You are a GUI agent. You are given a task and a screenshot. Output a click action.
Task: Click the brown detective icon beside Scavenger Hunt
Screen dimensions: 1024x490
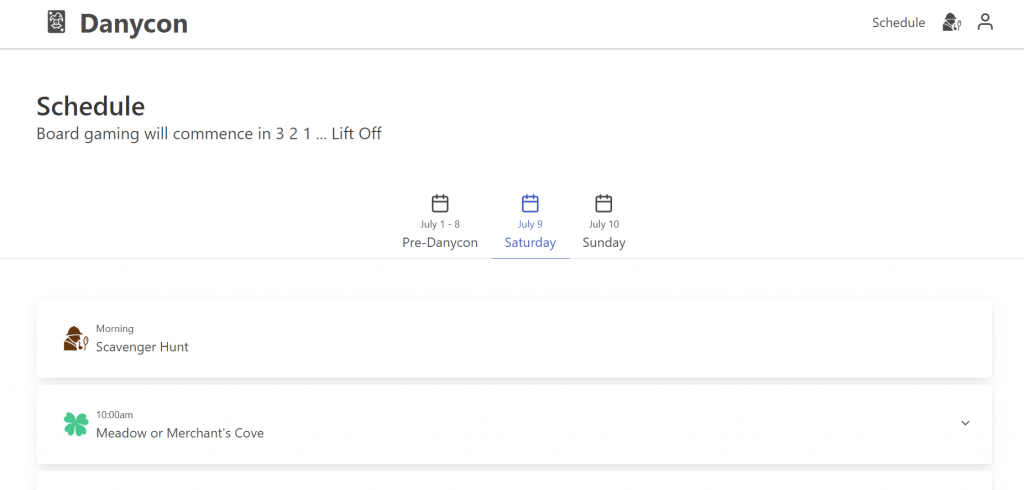pyautogui.click(x=76, y=338)
